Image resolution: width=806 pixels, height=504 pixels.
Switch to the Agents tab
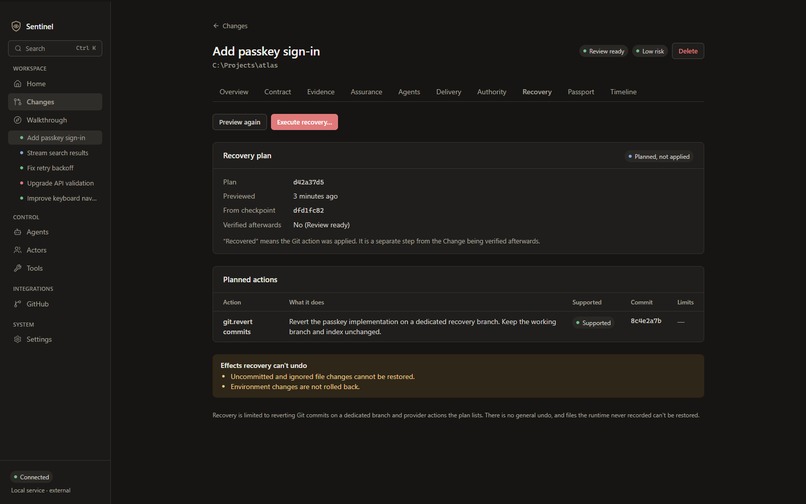click(x=409, y=92)
